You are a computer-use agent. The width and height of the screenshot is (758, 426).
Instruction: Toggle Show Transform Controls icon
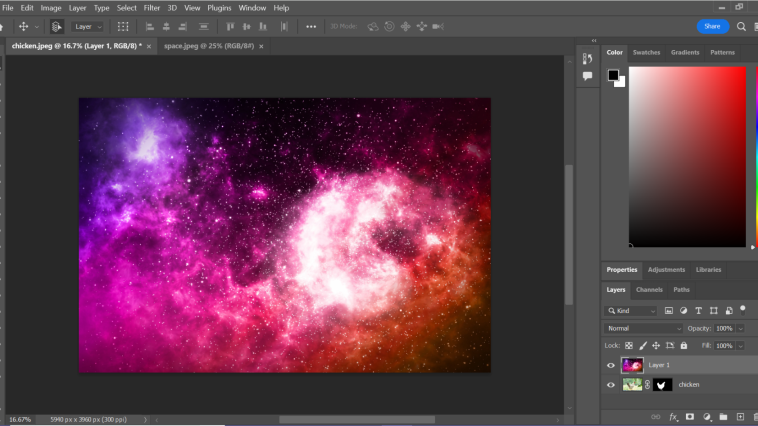[x=123, y=27]
